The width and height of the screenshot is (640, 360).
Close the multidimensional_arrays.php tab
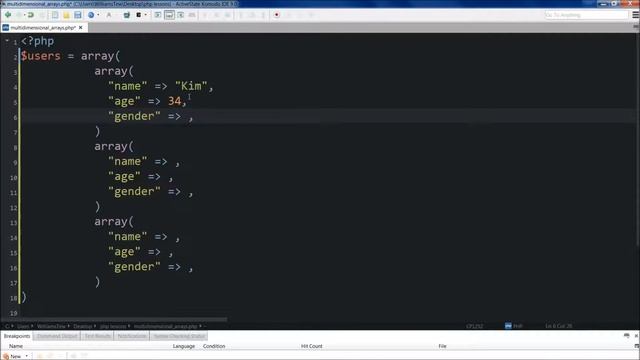(80, 28)
